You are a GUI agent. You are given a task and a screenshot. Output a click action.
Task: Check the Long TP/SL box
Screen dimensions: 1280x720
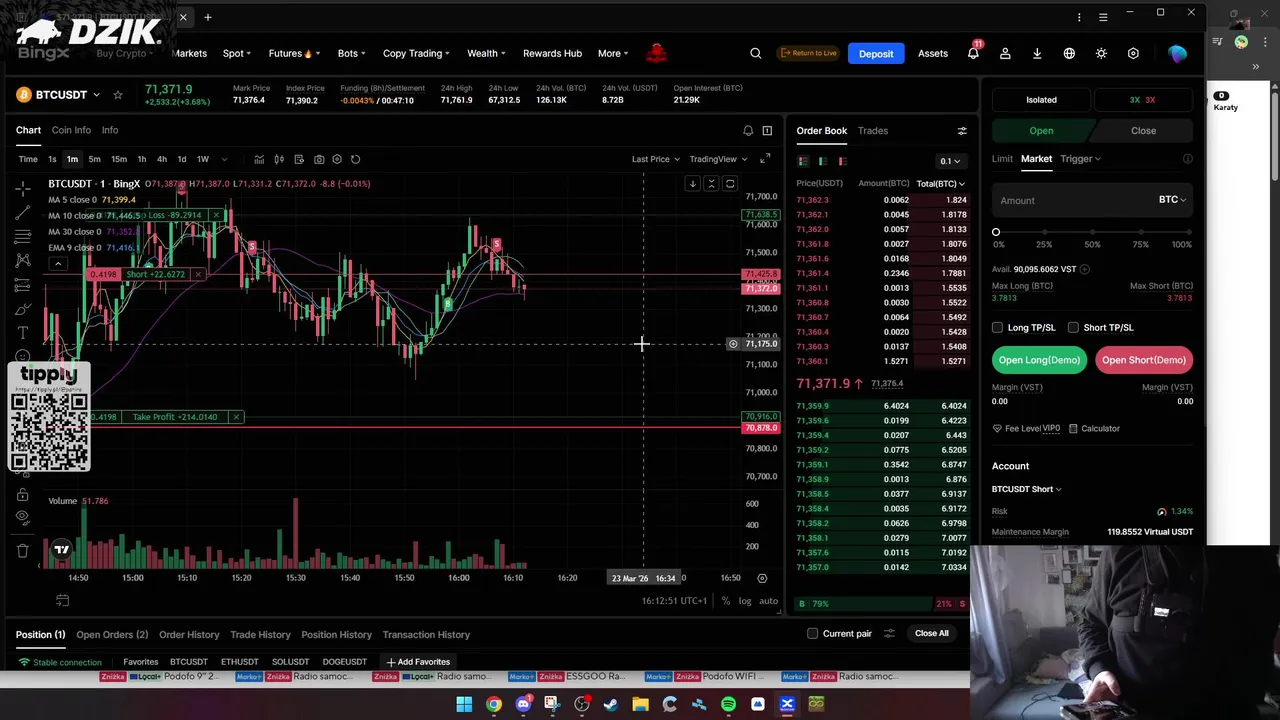pos(997,327)
